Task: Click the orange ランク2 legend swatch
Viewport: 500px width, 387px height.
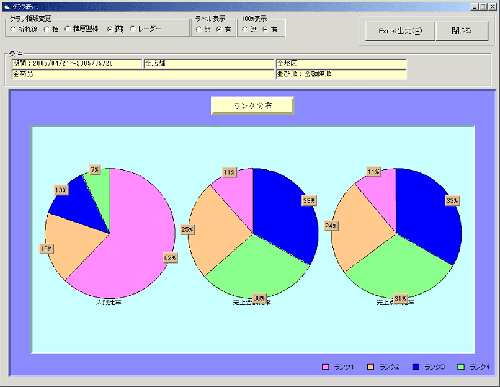Action: (x=370, y=367)
